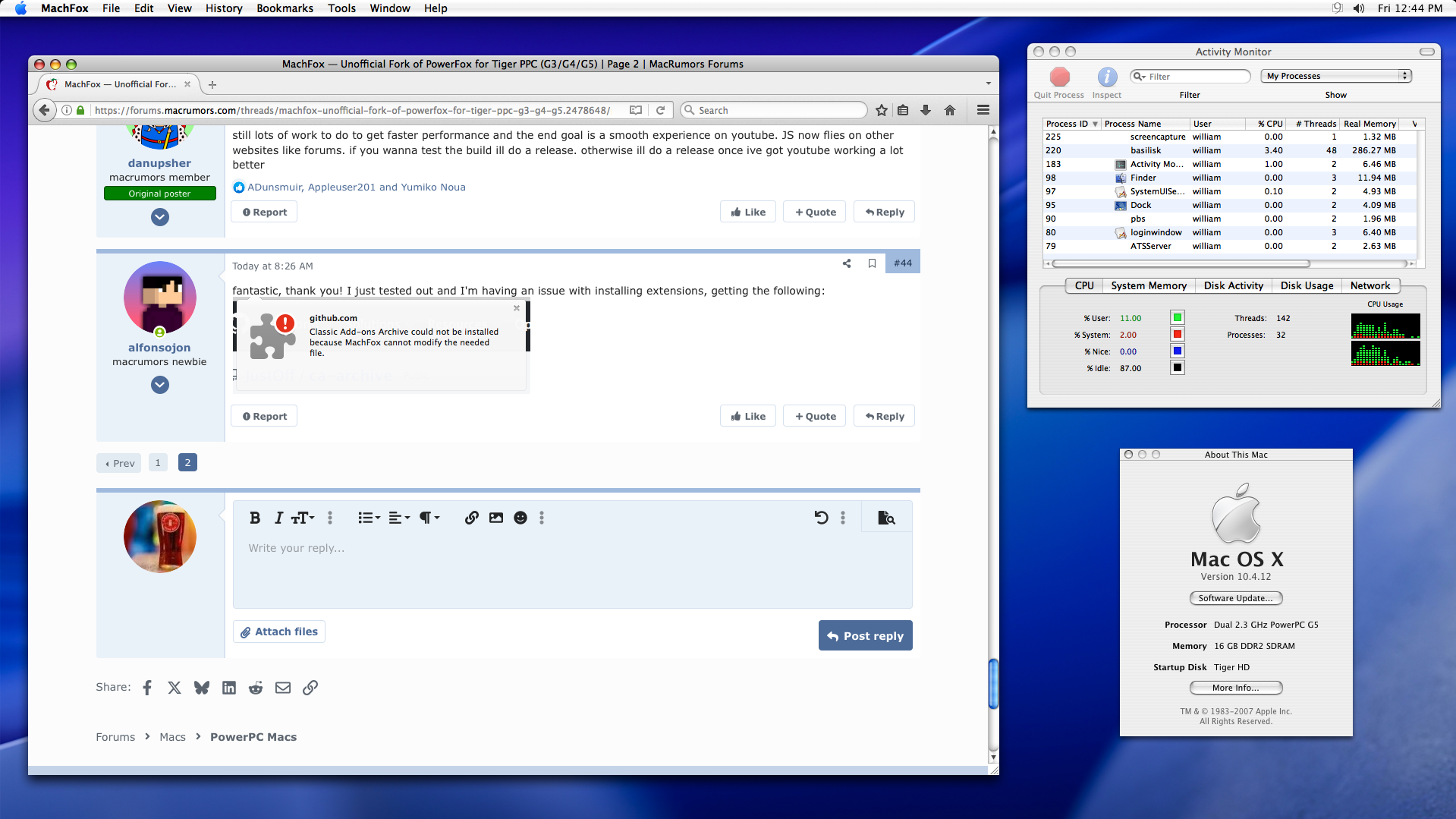Preview the reply with the preview icon
This screenshot has height=819, width=1456.
click(x=886, y=518)
